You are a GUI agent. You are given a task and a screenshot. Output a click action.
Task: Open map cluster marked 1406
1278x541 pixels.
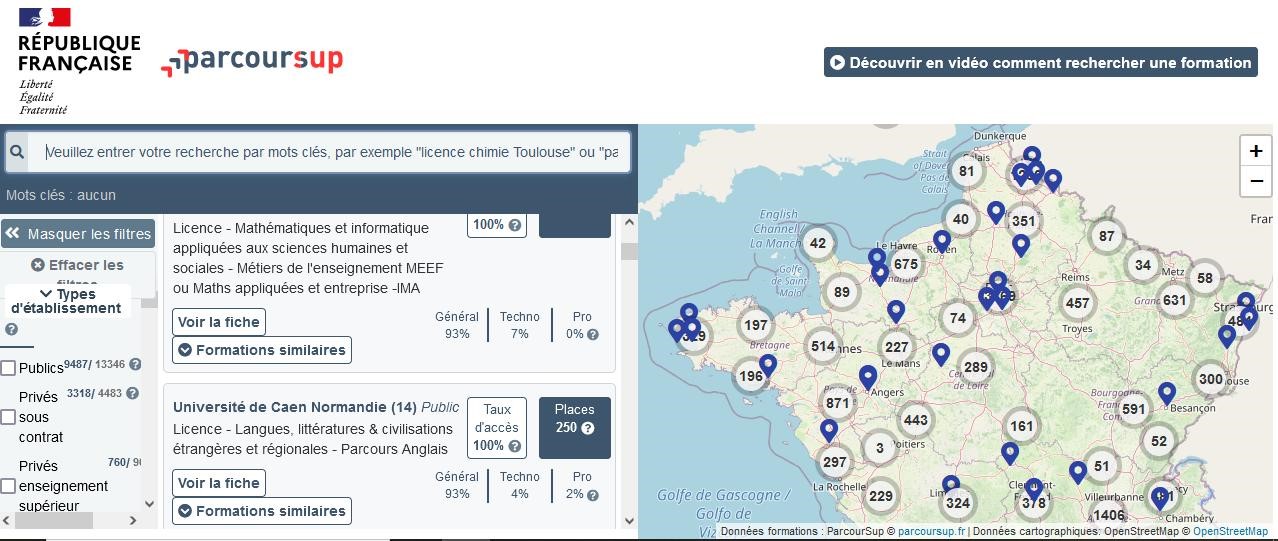click(x=1108, y=515)
